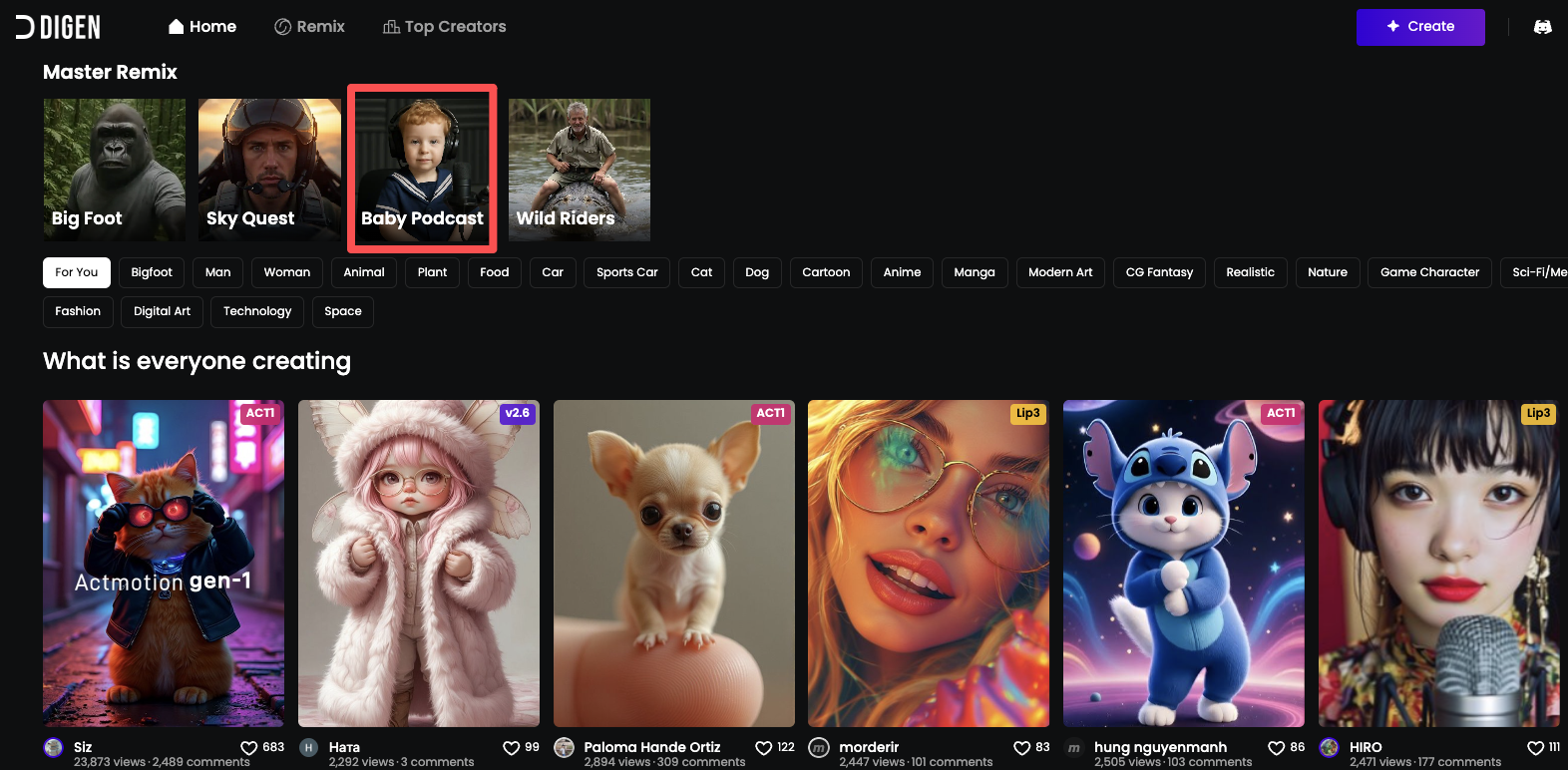The width and height of the screenshot is (1568, 770).
Task: Filter by Modern Art category
Action: click(x=1060, y=272)
